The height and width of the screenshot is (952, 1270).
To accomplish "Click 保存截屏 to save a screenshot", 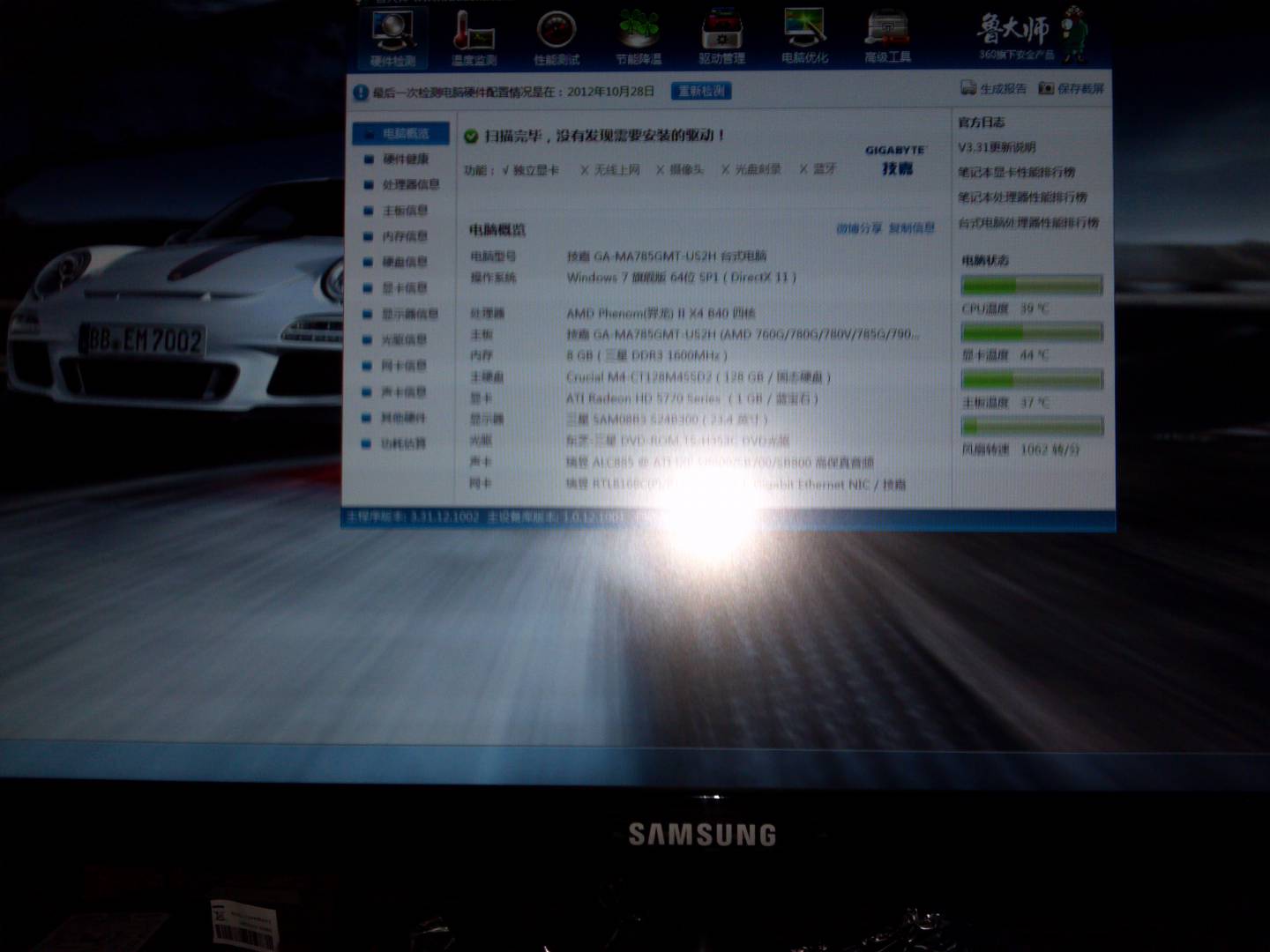I will pyautogui.click(x=1071, y=88).
